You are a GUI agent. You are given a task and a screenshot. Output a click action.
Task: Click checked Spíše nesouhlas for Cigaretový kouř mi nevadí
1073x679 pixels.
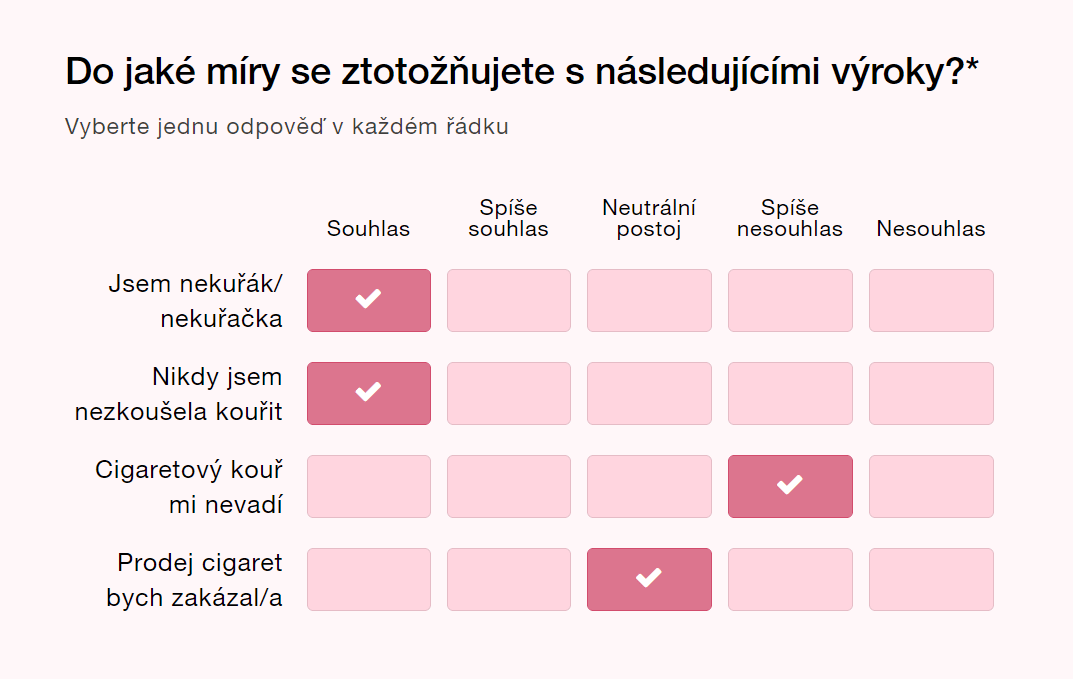(790, 486)
